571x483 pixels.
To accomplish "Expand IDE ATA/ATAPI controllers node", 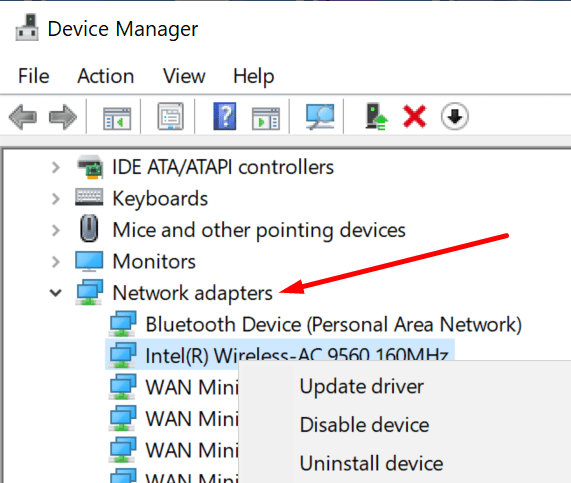I will (x=55, y=168).
